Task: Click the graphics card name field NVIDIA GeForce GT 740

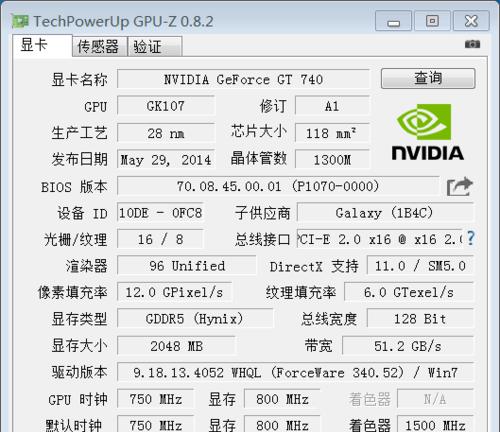Action: point(243,79)
